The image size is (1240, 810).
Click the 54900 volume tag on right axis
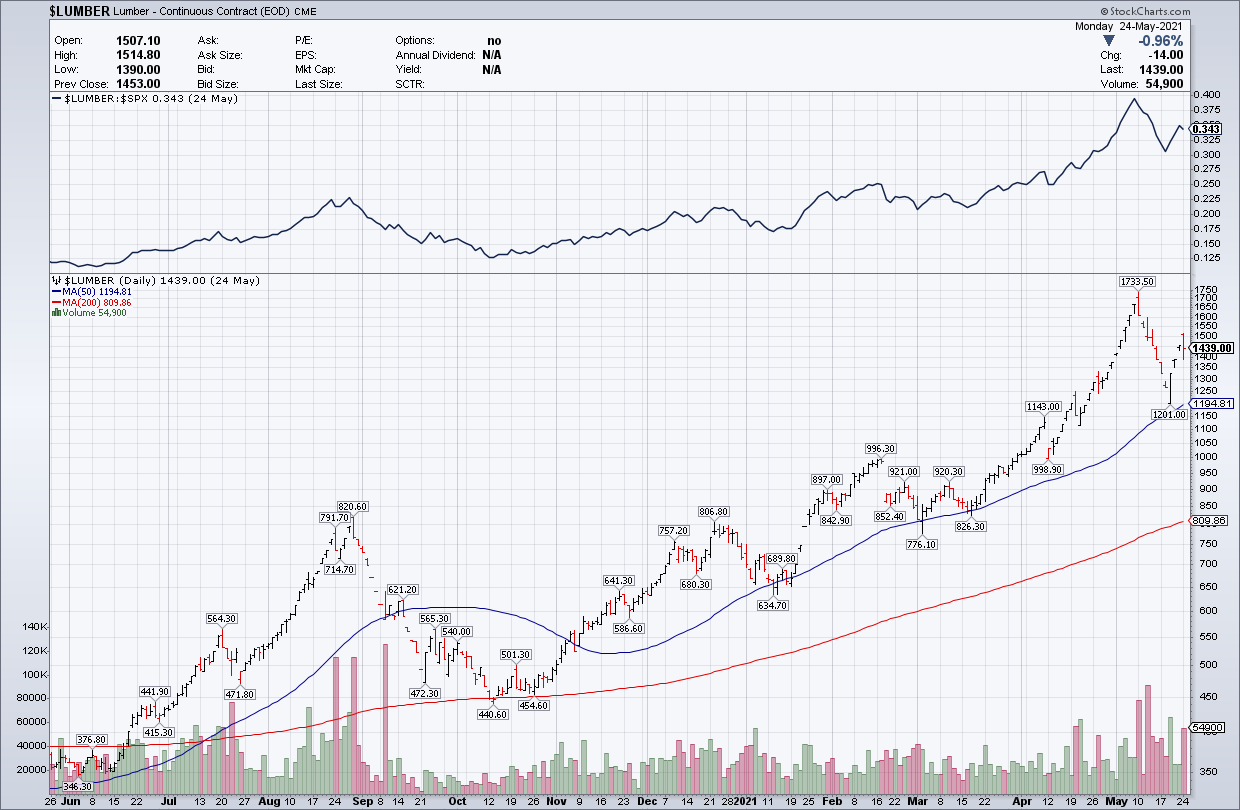pyautogui.click(x=1207, y=729)
